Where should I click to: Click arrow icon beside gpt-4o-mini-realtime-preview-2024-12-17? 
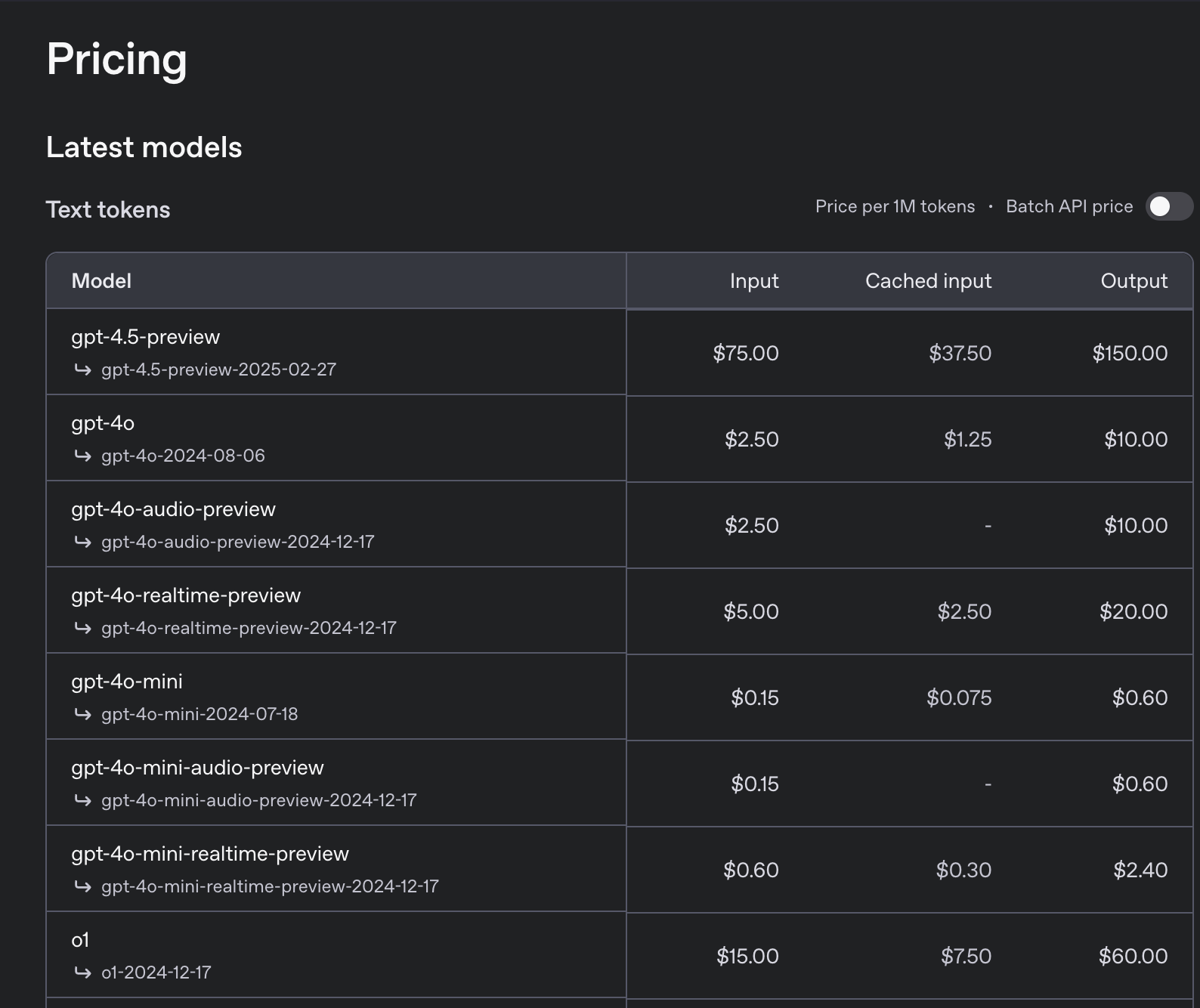tap(82, 886)
